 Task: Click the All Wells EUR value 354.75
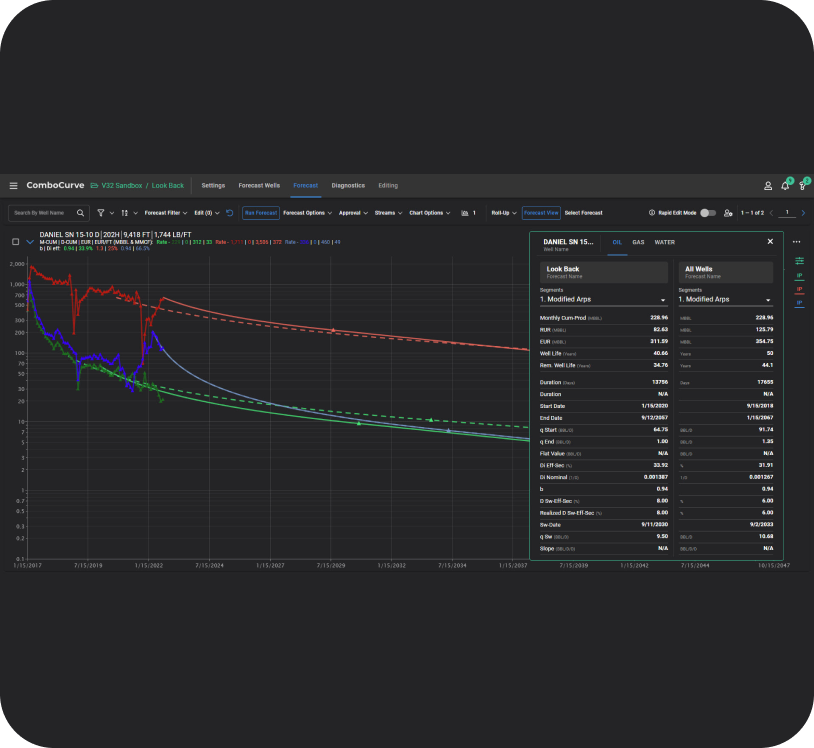[x=764, y=342]
